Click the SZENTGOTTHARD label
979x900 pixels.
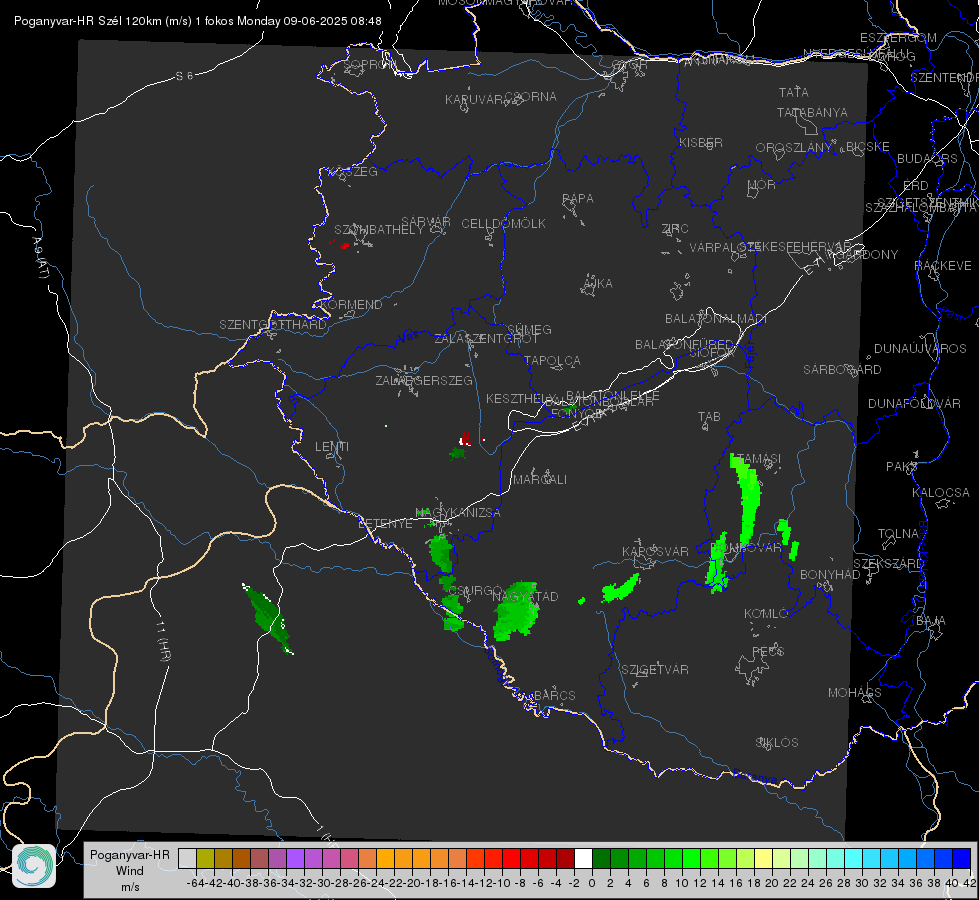273,325
